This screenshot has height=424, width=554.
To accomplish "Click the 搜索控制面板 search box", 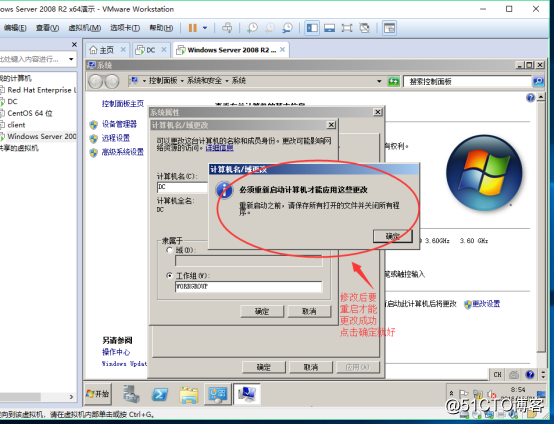I will (467, 82).
